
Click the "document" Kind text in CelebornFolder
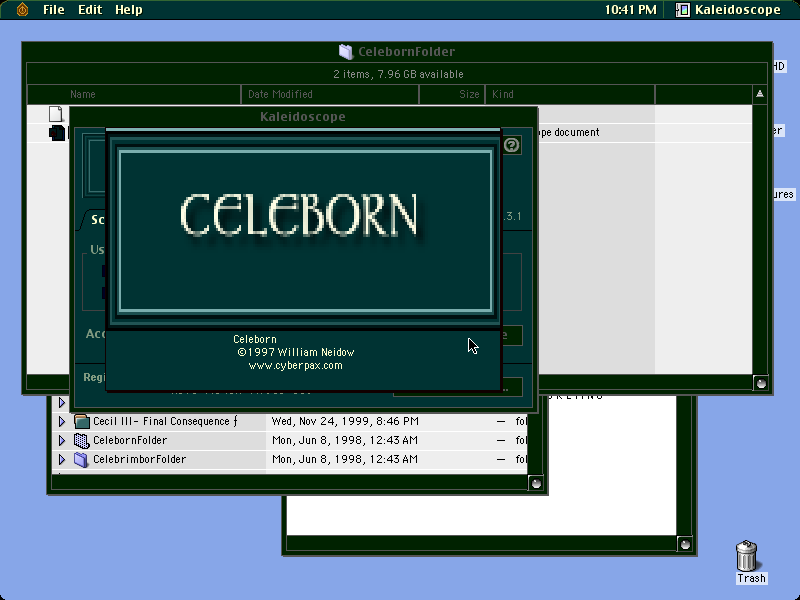(x=577, y=133)
